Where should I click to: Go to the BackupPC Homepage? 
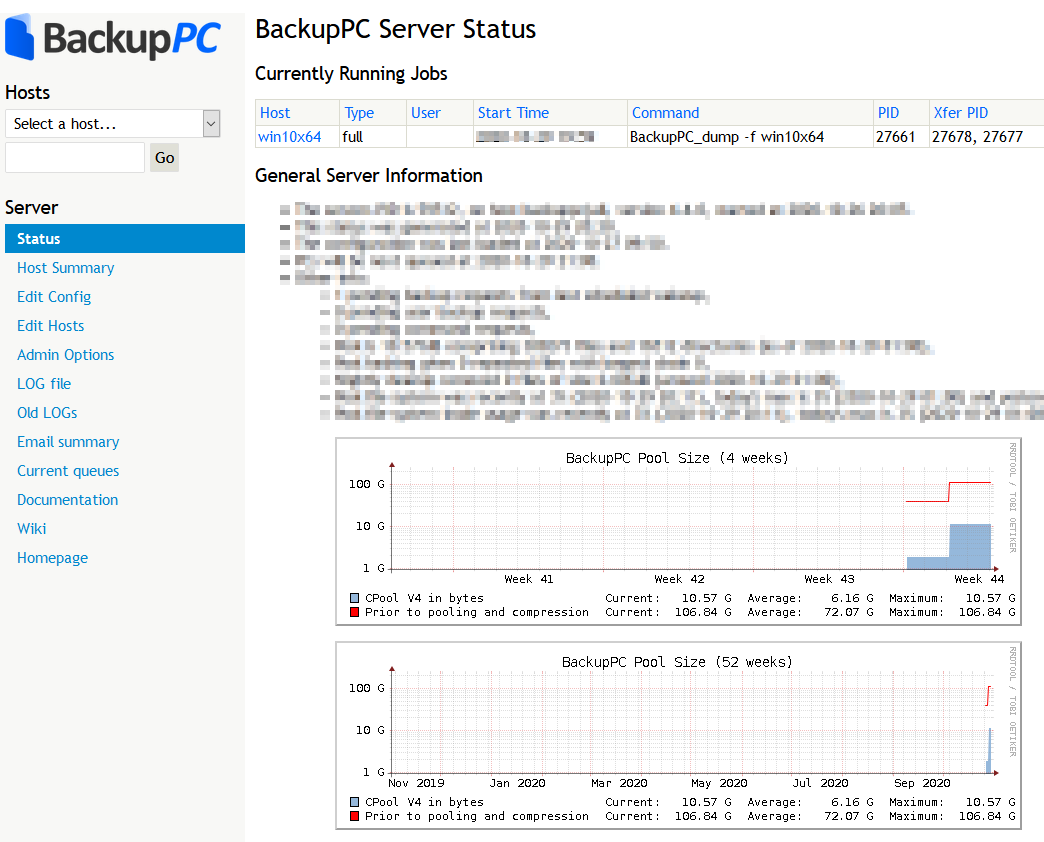(52, 557)
